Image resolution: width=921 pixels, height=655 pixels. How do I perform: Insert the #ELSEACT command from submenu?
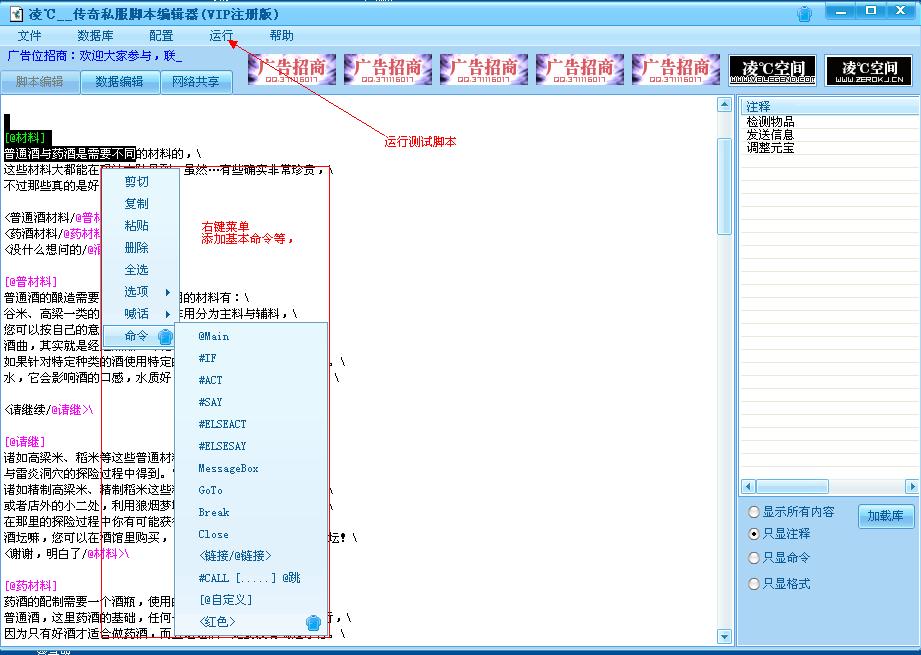[x=222, y=424]
